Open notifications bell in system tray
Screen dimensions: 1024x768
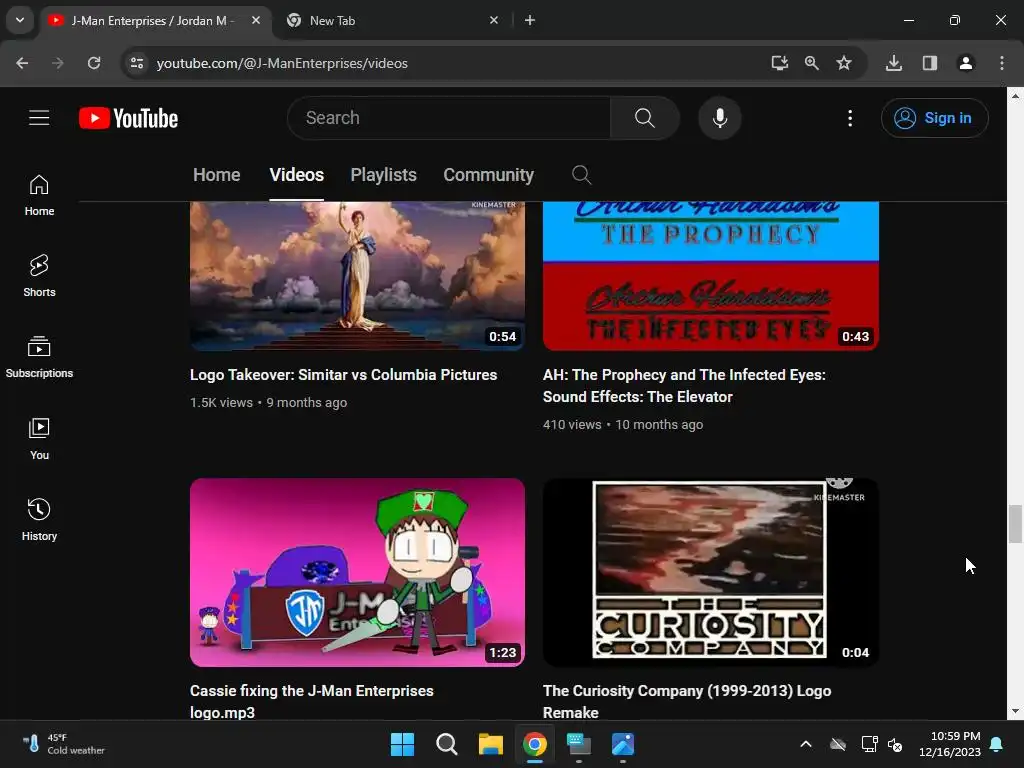point(997,744)
